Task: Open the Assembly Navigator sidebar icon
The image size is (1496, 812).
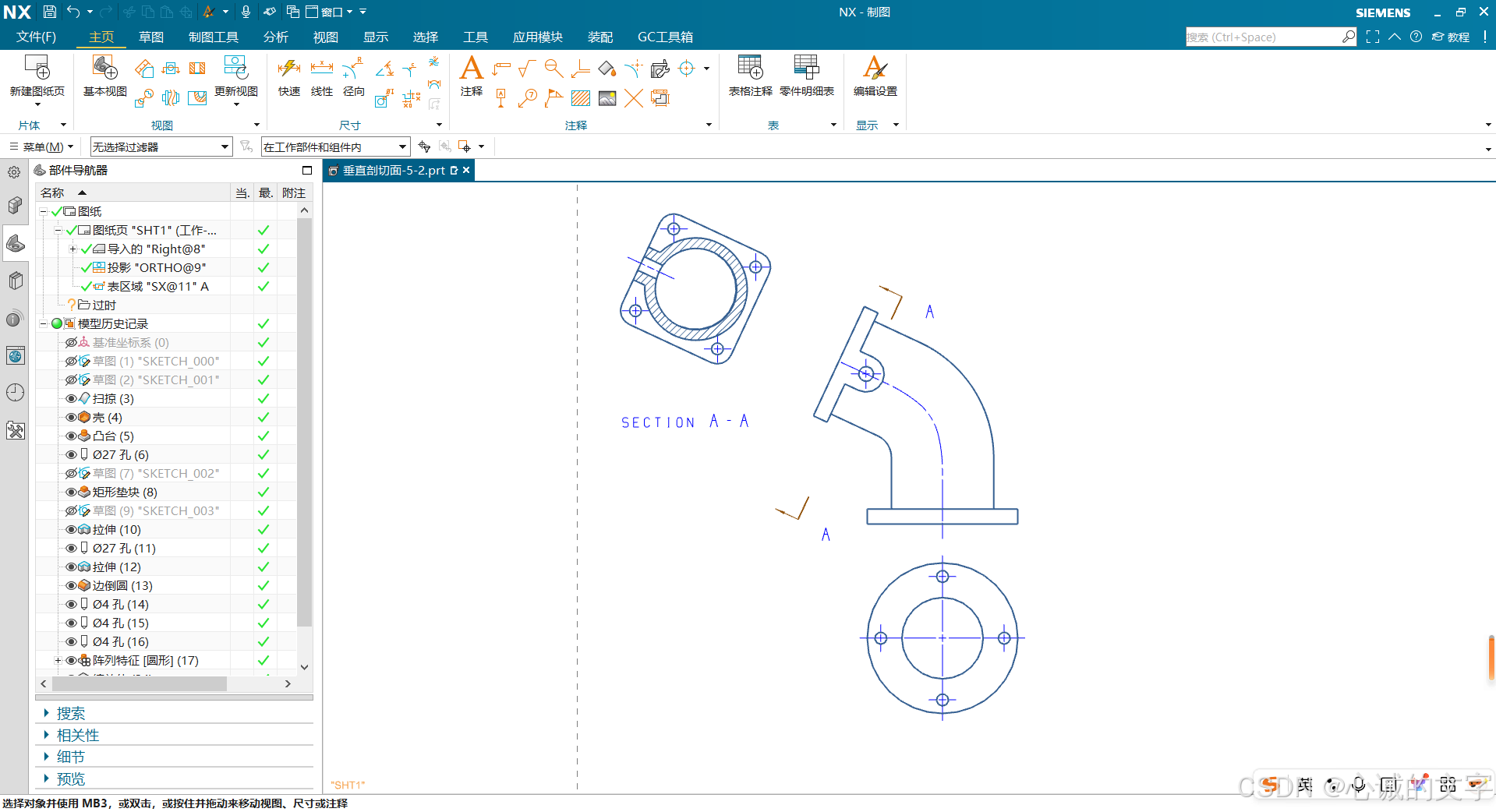Action: 16,206
